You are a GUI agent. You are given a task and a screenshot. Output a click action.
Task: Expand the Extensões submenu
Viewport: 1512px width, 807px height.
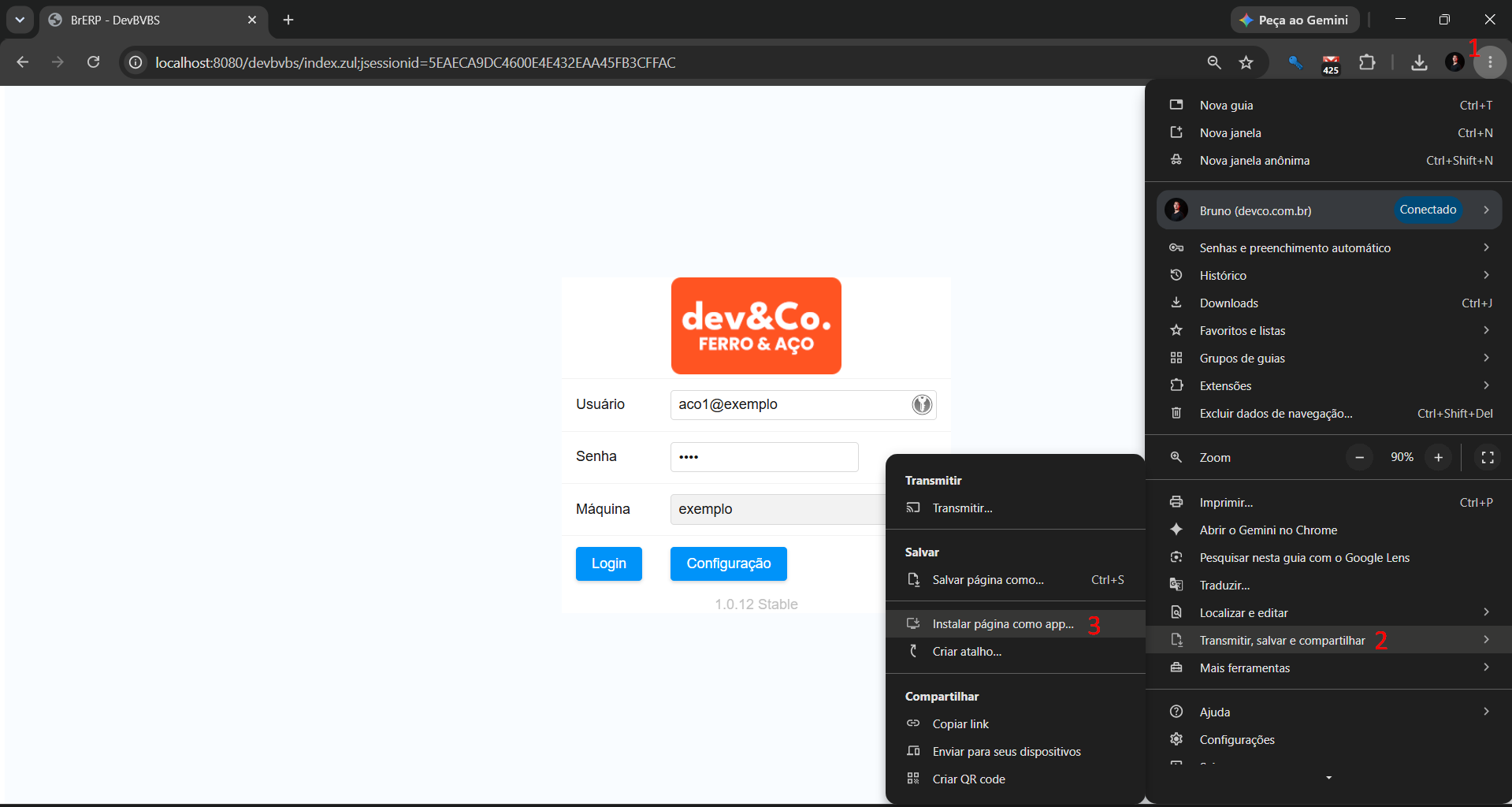(1330, 386)
